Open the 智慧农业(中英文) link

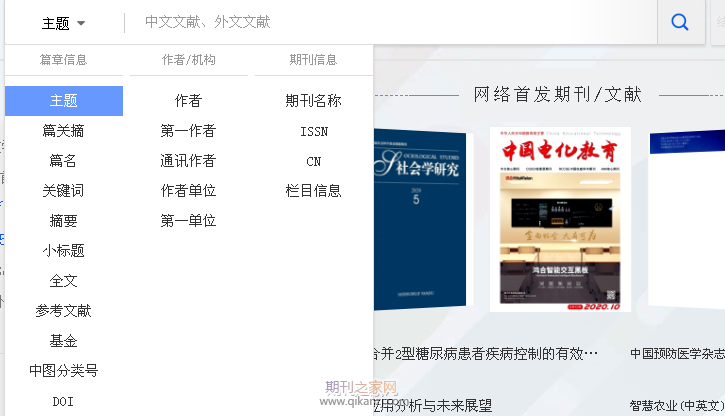coord(677,406)
